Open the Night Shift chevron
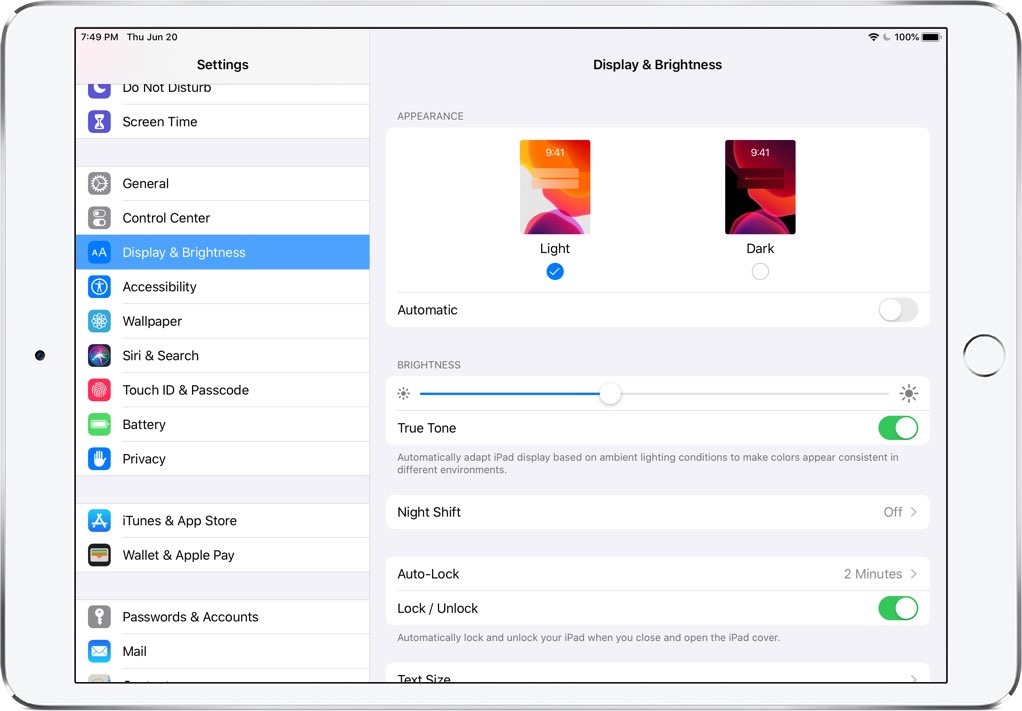 click(x=914, y=512)
